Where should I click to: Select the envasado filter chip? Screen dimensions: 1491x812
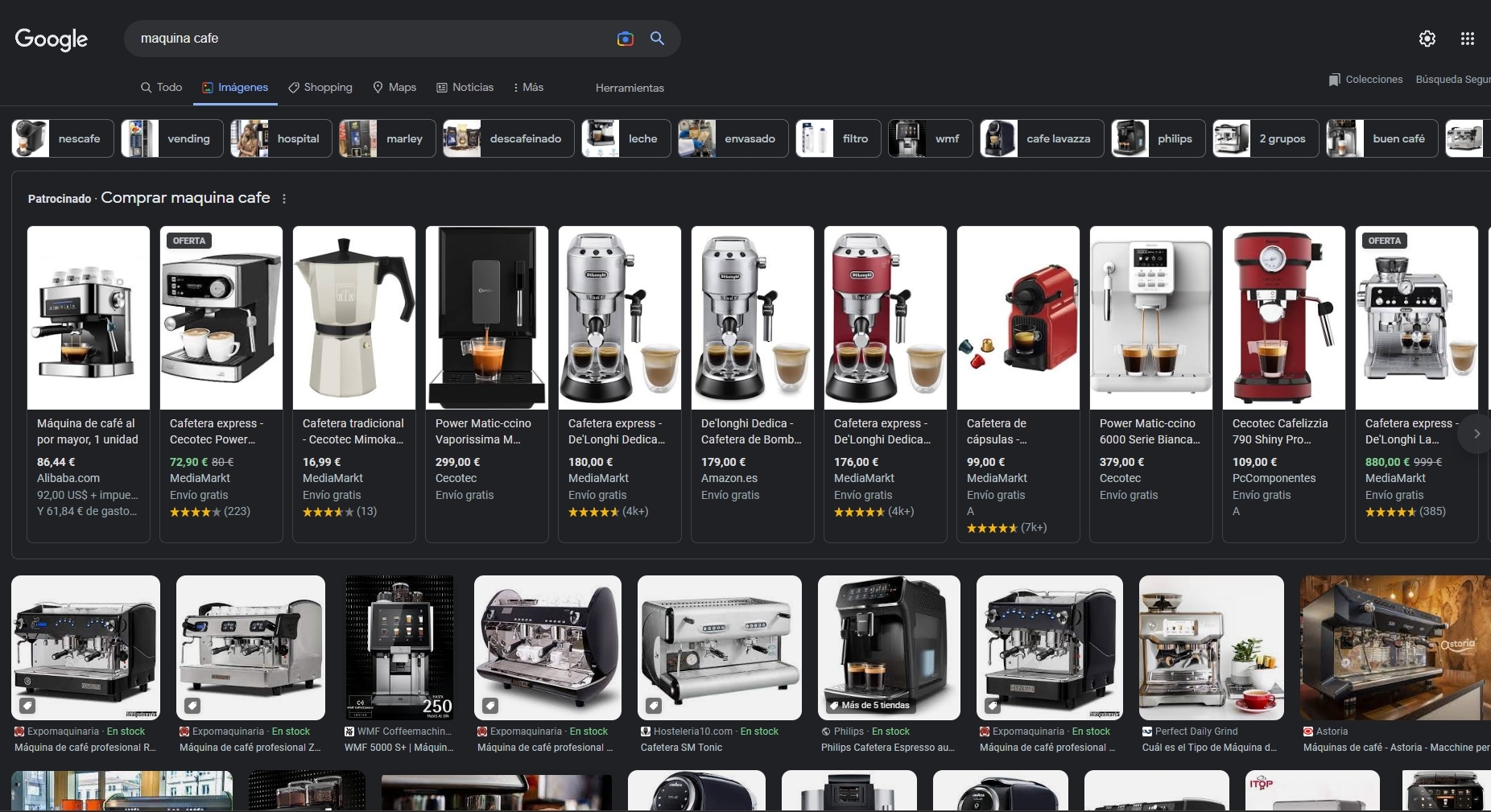coord(733,138)
